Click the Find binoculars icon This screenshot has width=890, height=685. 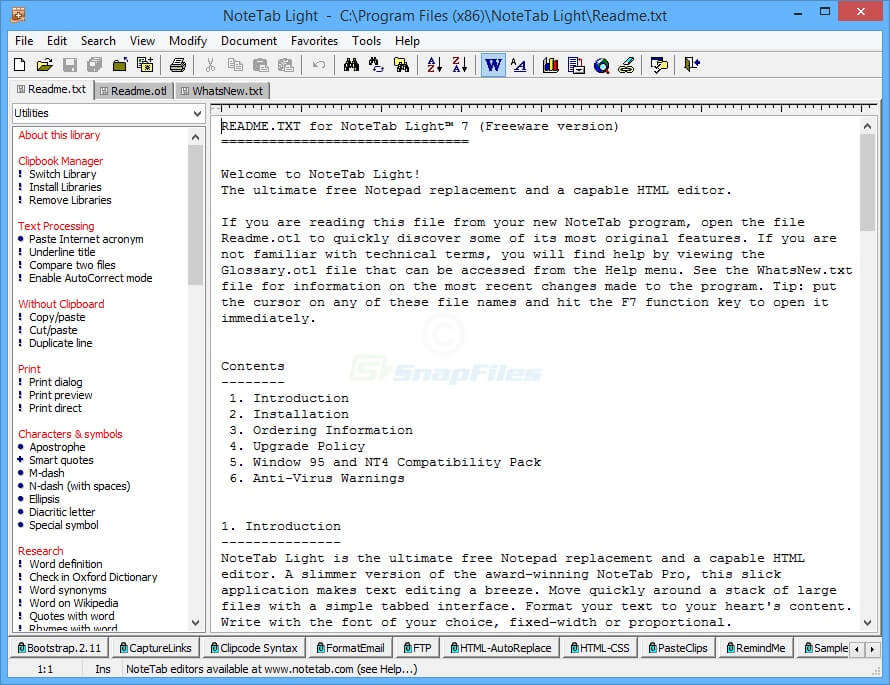(351, 65)
